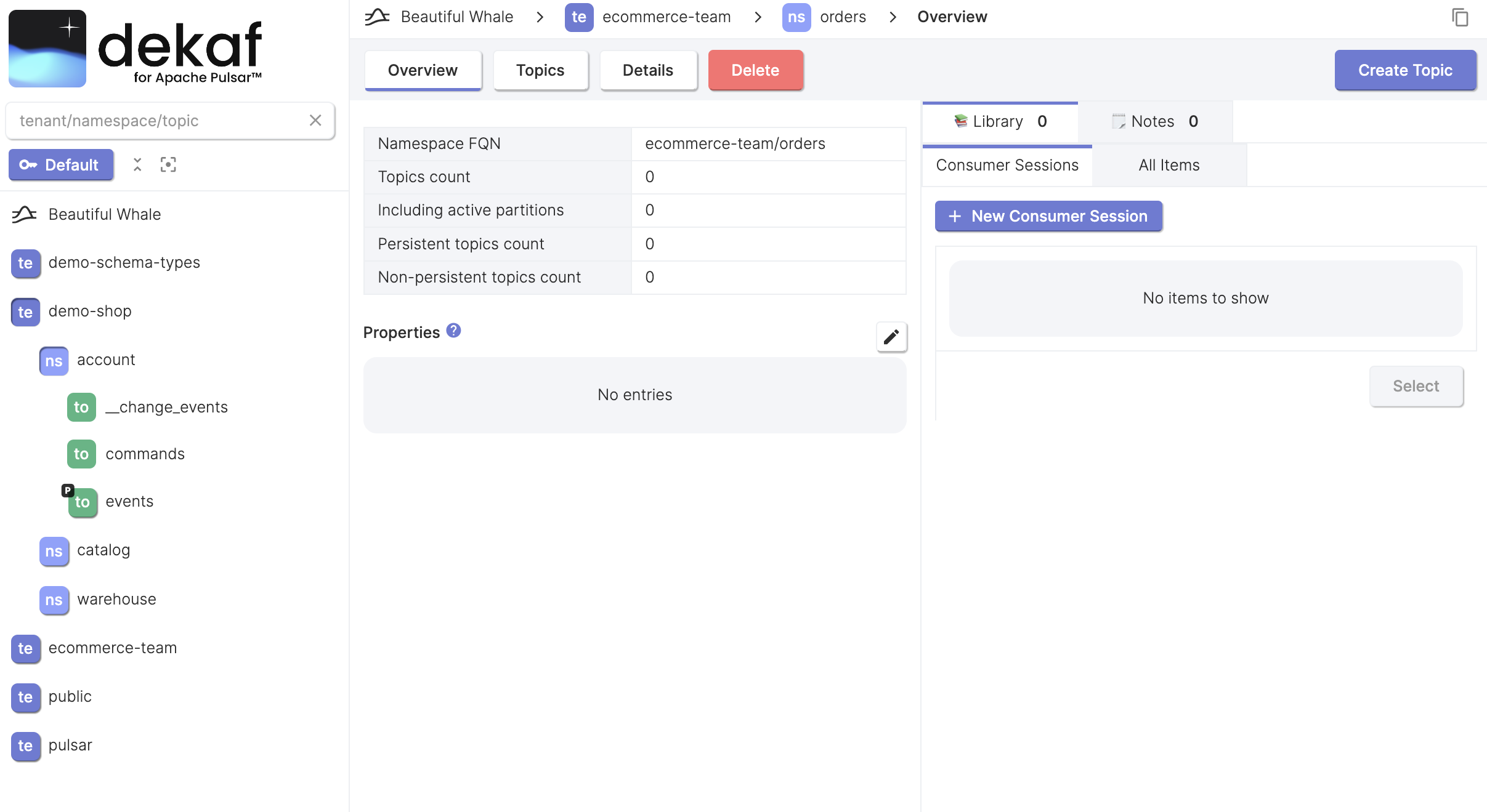Select the Consumer Sessions tab
Viewport: 1487px width, 812px height.
(1007, 165)
